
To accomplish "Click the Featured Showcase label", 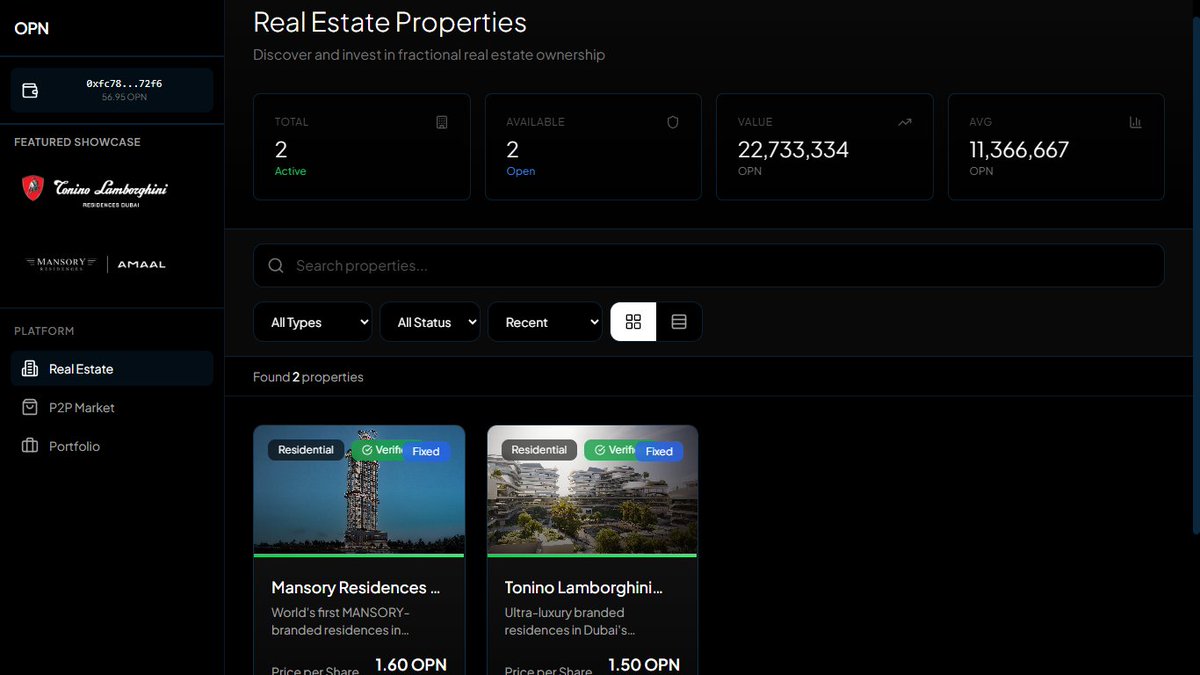I will coord(77,142).
